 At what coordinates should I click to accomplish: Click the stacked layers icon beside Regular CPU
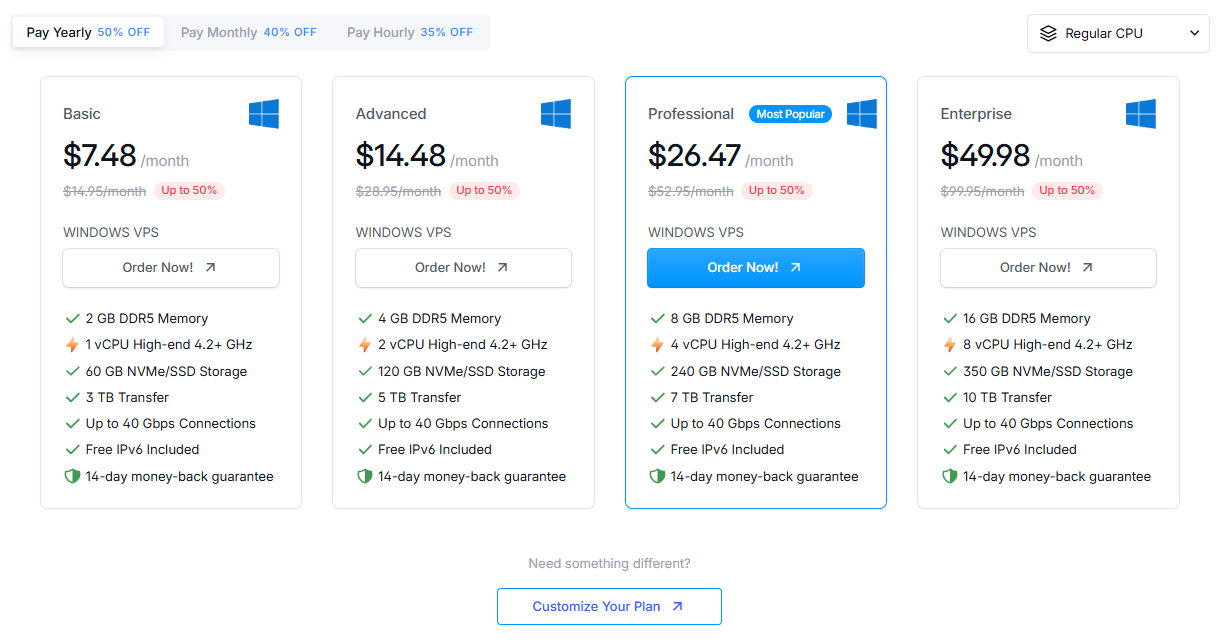click(1048, 33)
